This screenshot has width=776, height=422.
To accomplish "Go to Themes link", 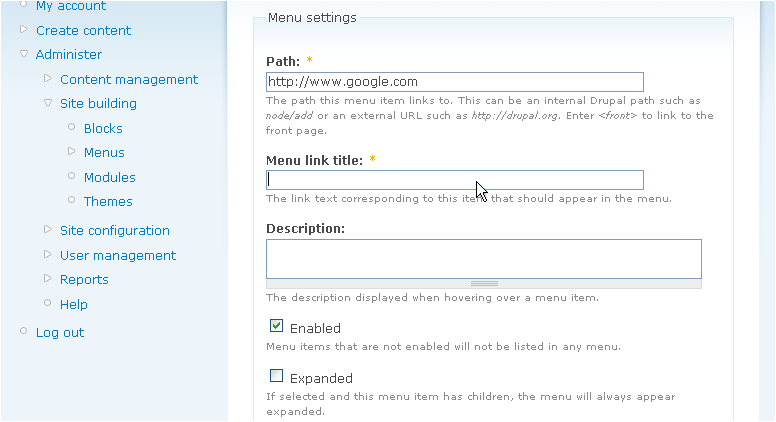I will click(x=108, y=202).
